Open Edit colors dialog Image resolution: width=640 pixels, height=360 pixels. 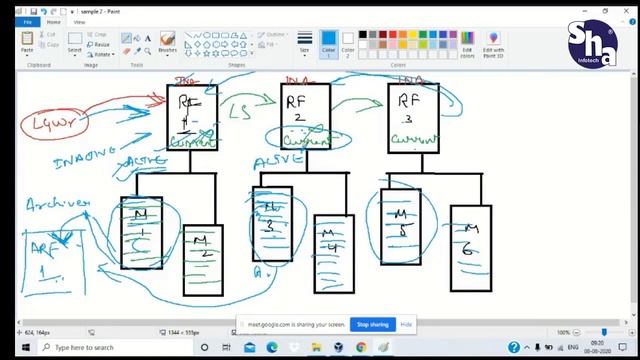click(x=467, y=44)
